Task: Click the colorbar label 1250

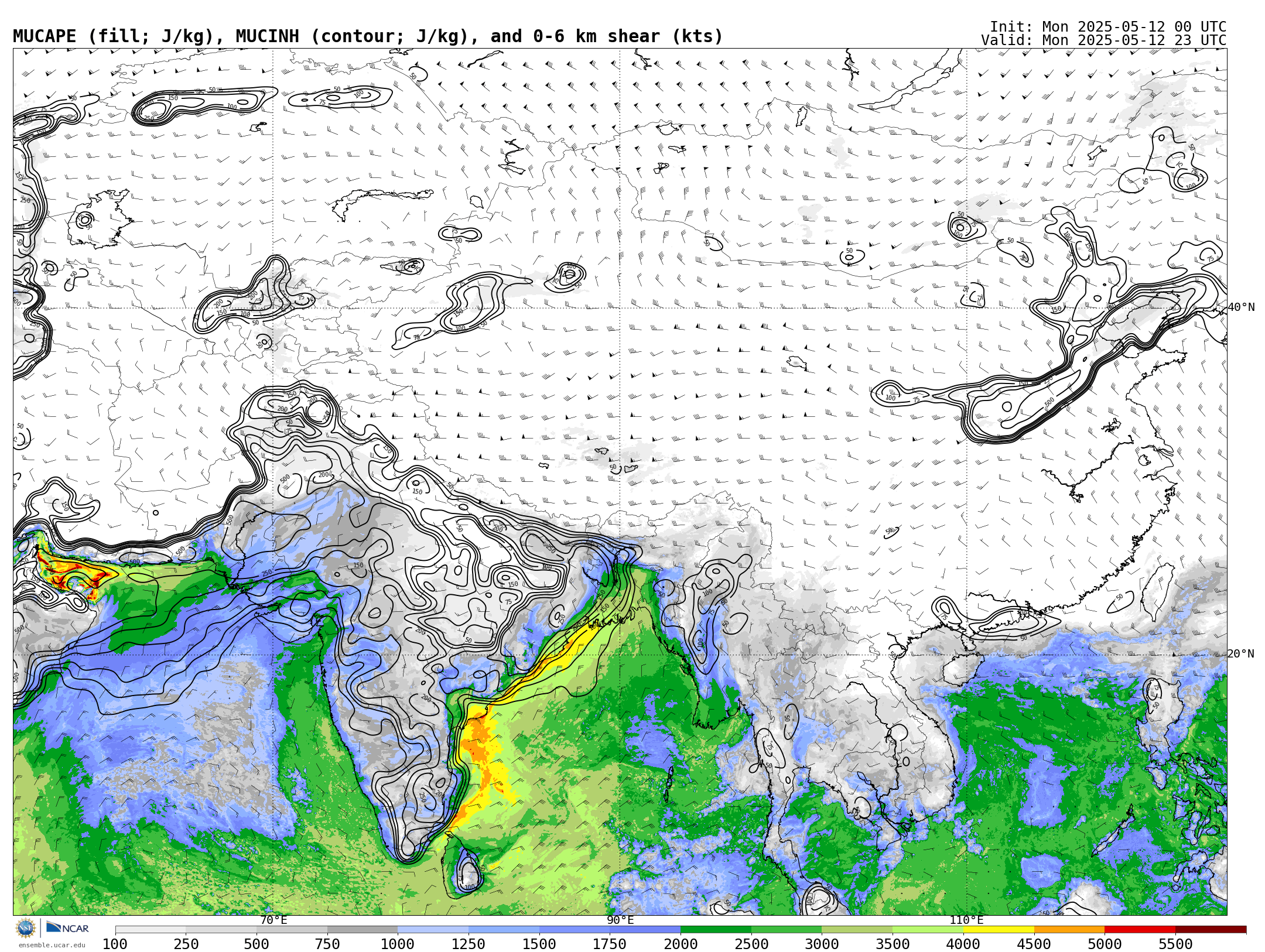Action: [469, 944]
